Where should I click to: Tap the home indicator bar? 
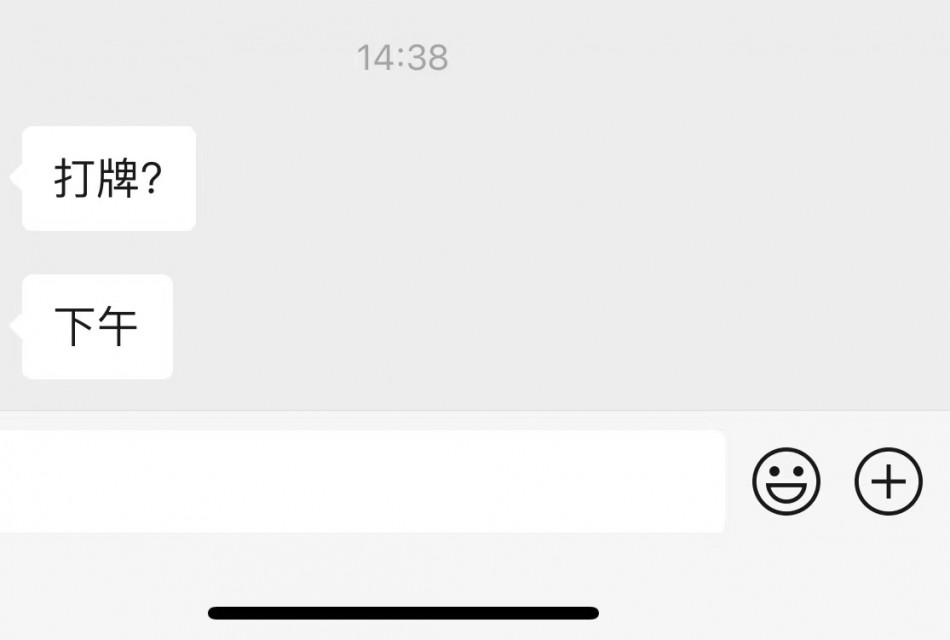404,613
